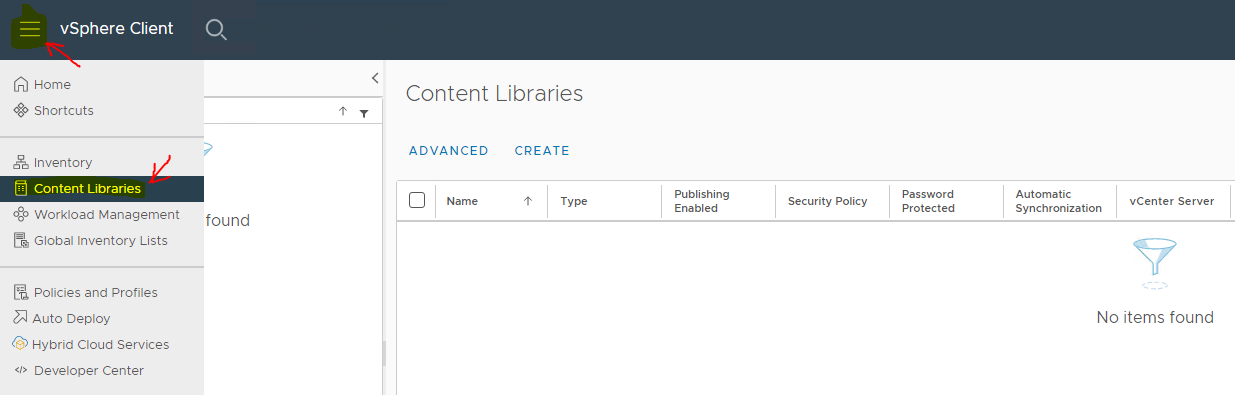Sort by Name using the arrow icon
The image size is (1235, 395).
coord(528,201)
